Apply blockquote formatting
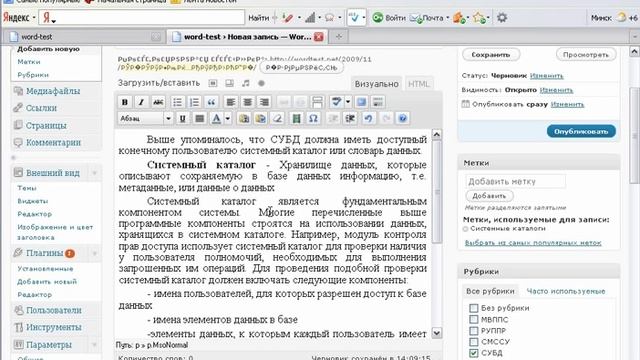 (x=211, y=102)
